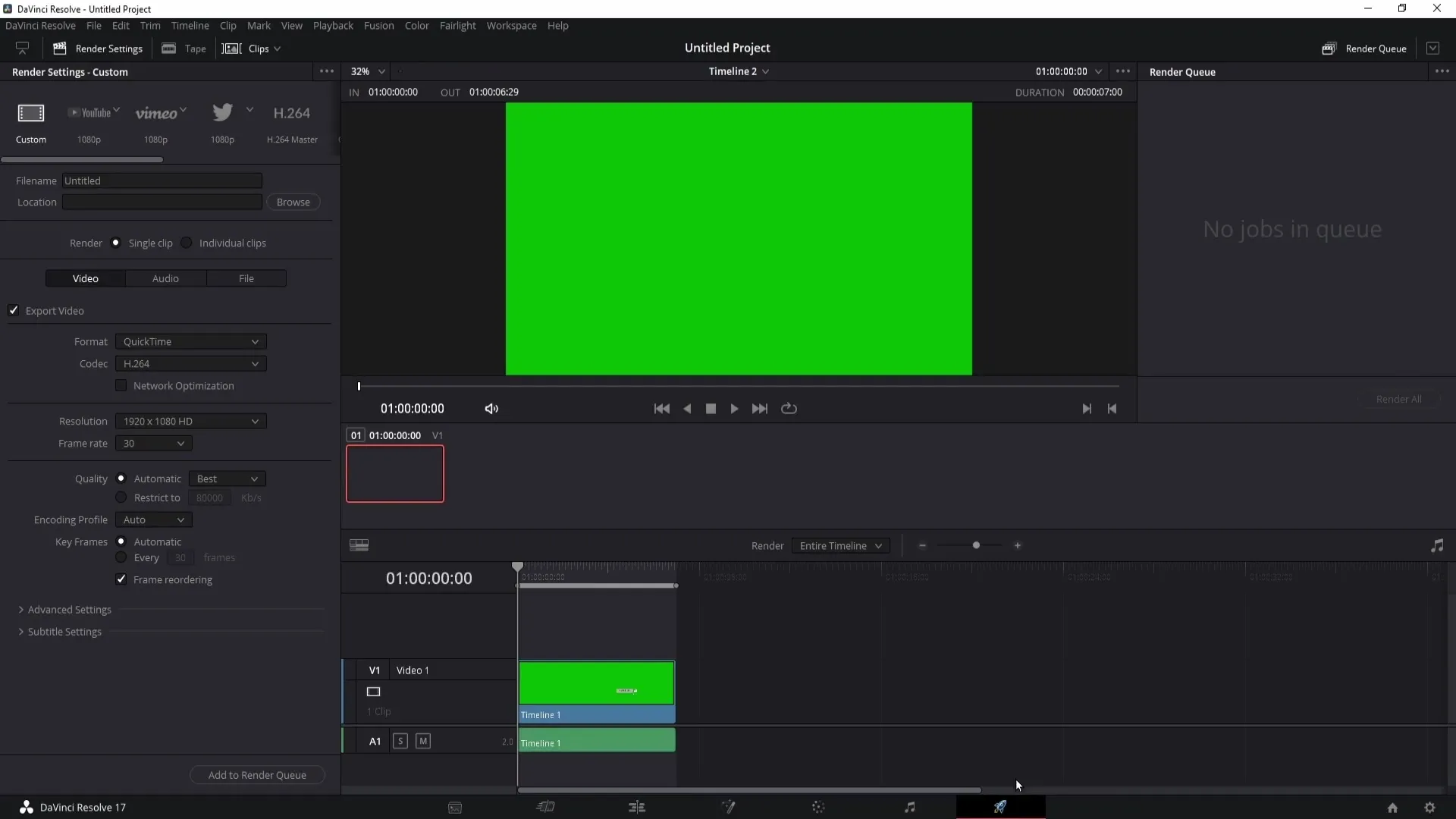1456x819 pixels.
Task: Select the Fairlight page icon in taskbar
Action: pos(909,807)
